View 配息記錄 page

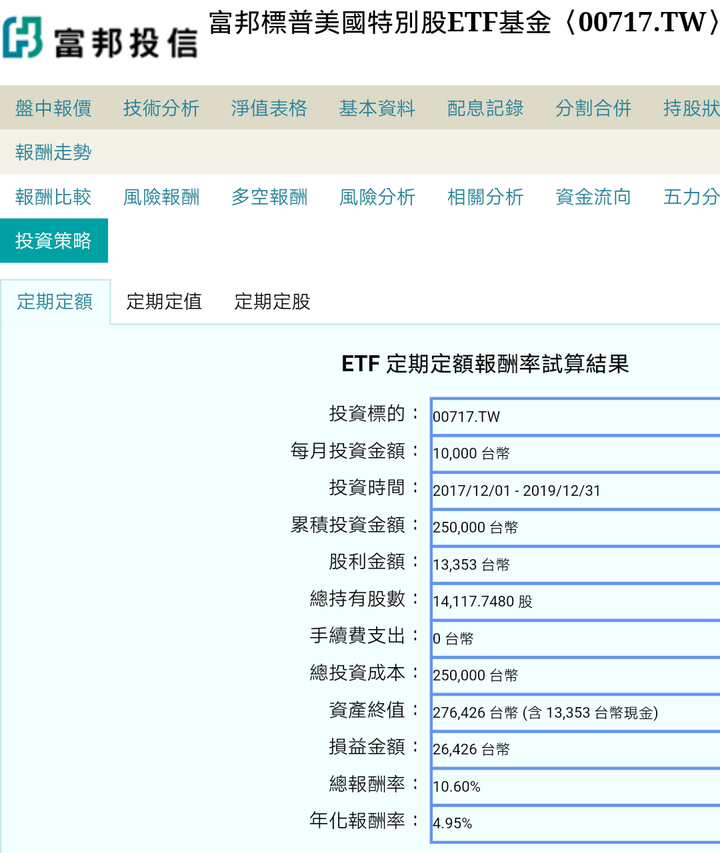486,108
